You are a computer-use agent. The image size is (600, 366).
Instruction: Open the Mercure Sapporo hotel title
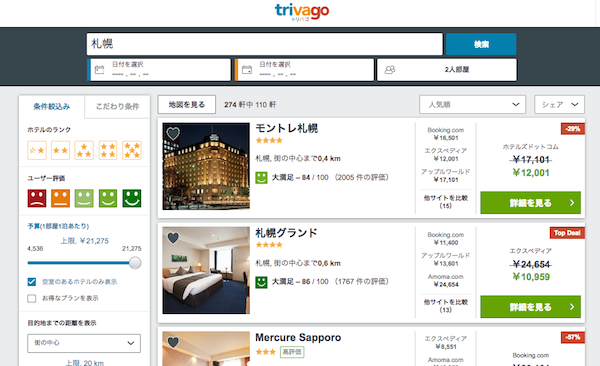coord(298,337)
